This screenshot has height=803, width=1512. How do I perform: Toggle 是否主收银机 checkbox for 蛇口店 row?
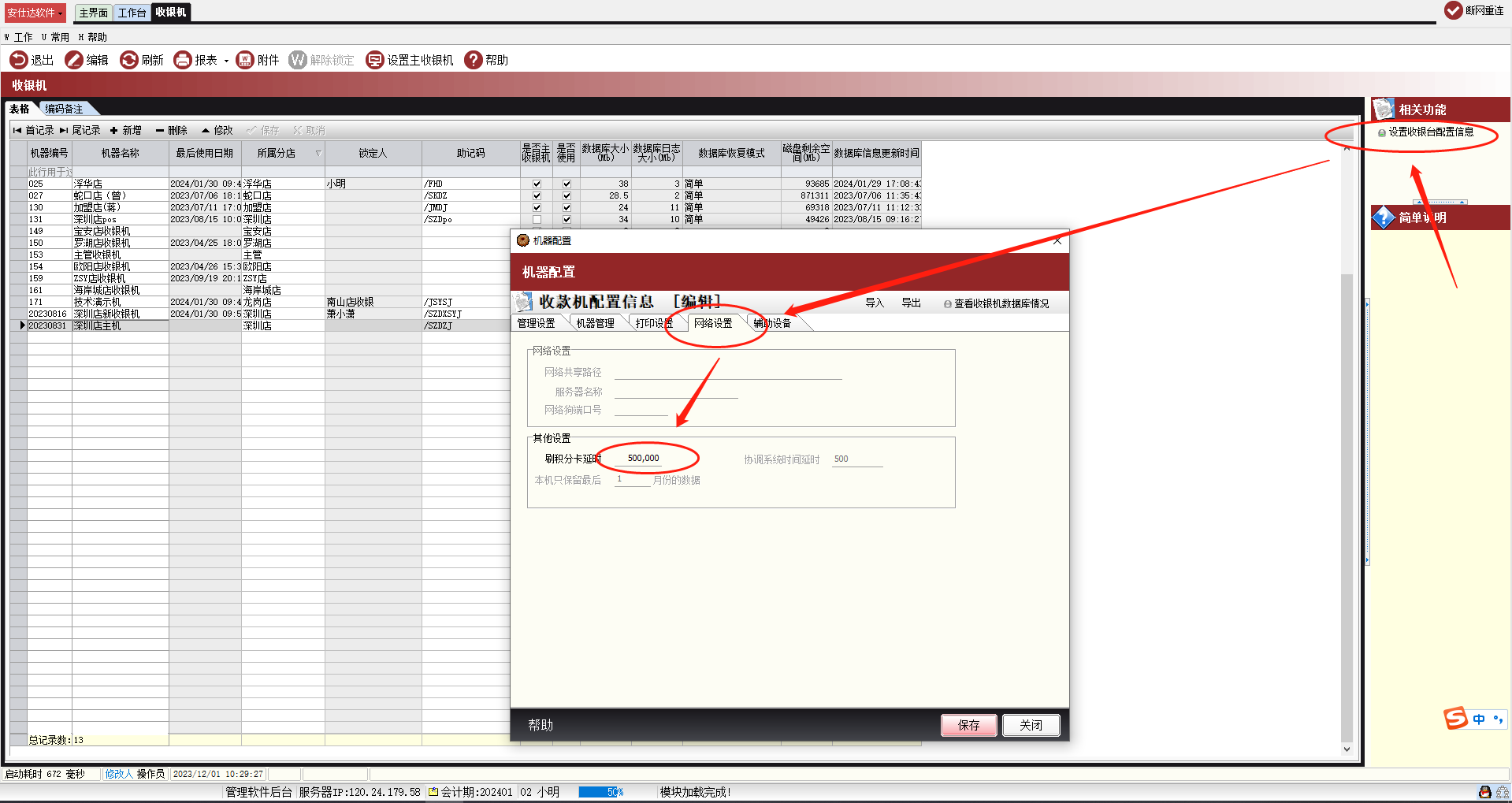tap(537, 195)
